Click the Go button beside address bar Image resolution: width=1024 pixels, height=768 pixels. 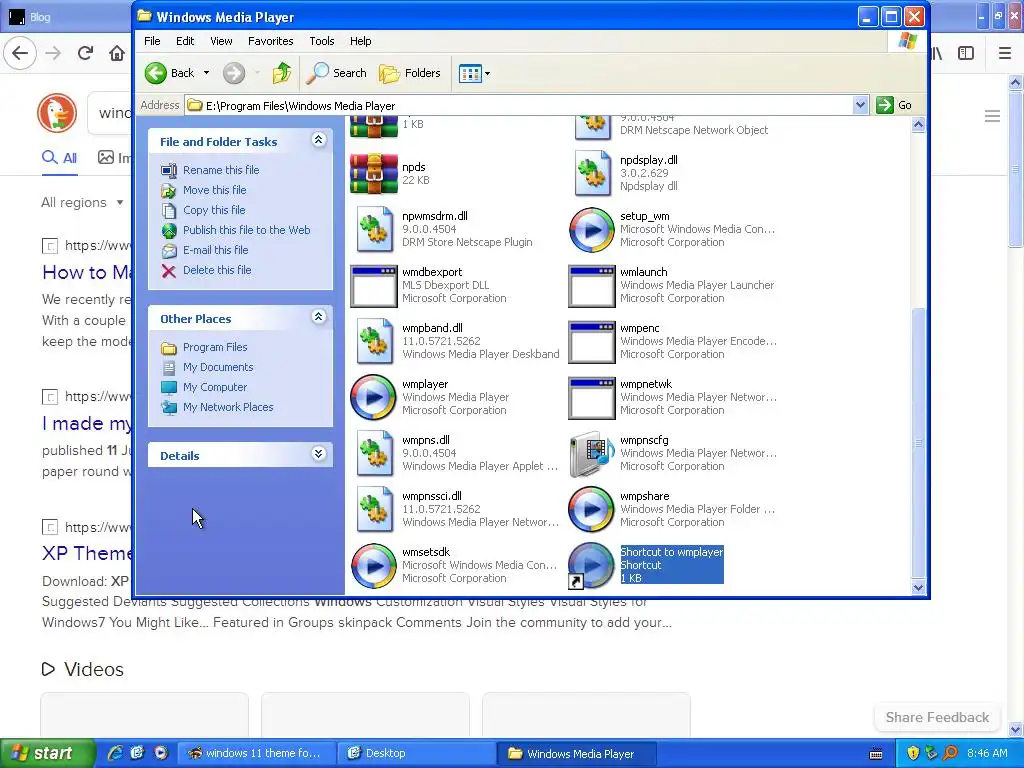894,105
